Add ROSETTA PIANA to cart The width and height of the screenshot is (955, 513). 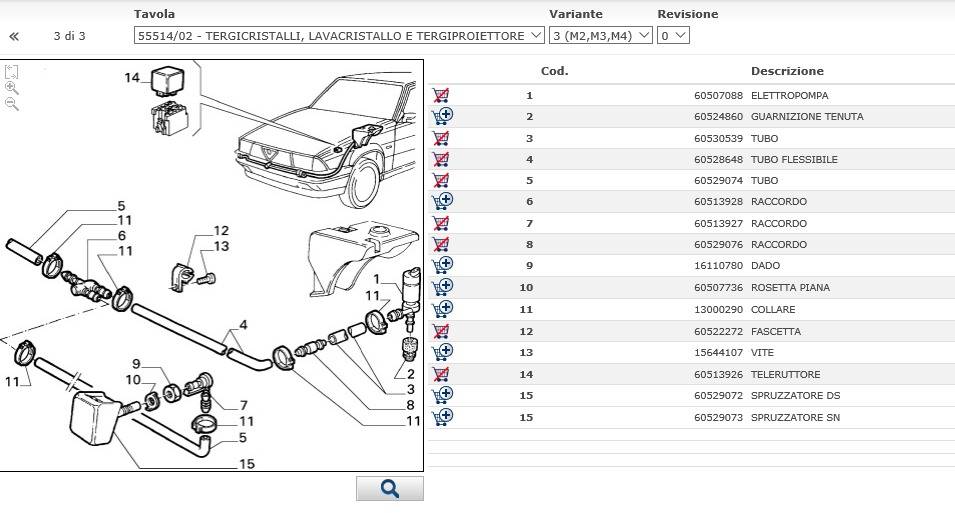point(442,287)
